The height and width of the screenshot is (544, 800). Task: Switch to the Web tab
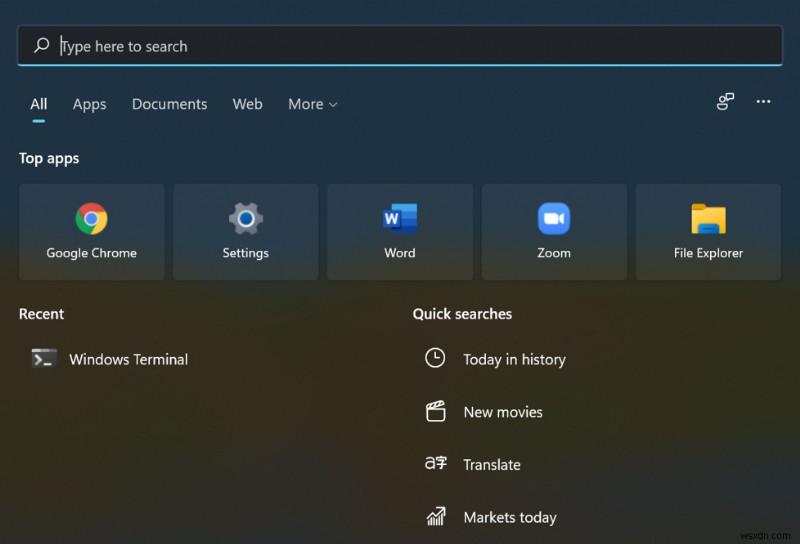pyautogui.click(x=247, y=104)
